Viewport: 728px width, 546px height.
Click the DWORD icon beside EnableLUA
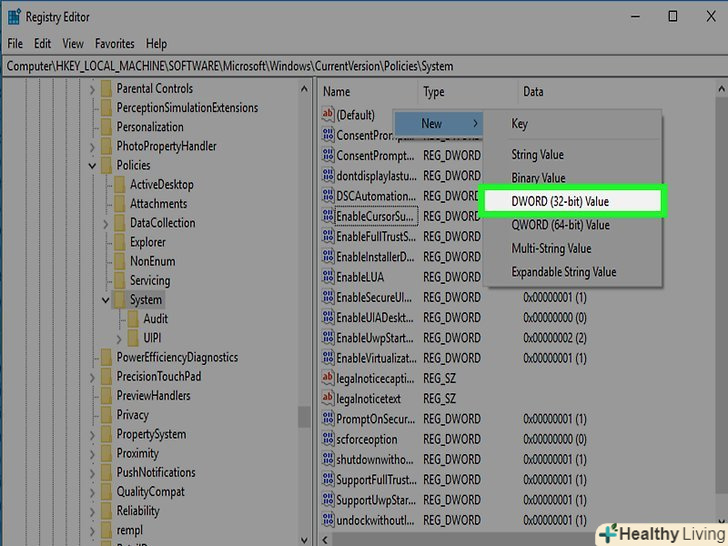click(328, 277)
